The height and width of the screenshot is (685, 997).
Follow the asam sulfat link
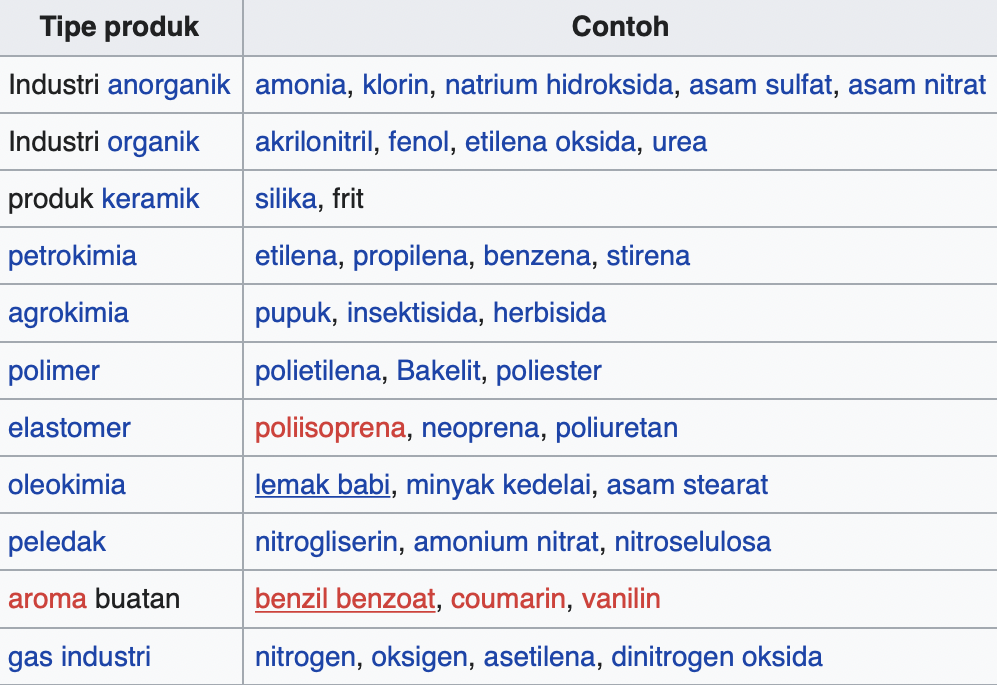pos(760,85)
